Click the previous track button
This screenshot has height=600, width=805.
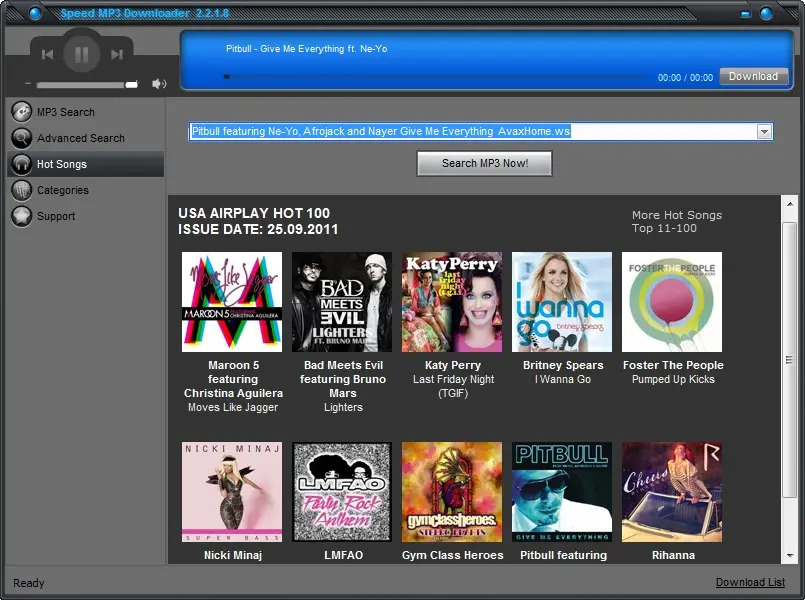pyautogui.click(x=47, y=54)
